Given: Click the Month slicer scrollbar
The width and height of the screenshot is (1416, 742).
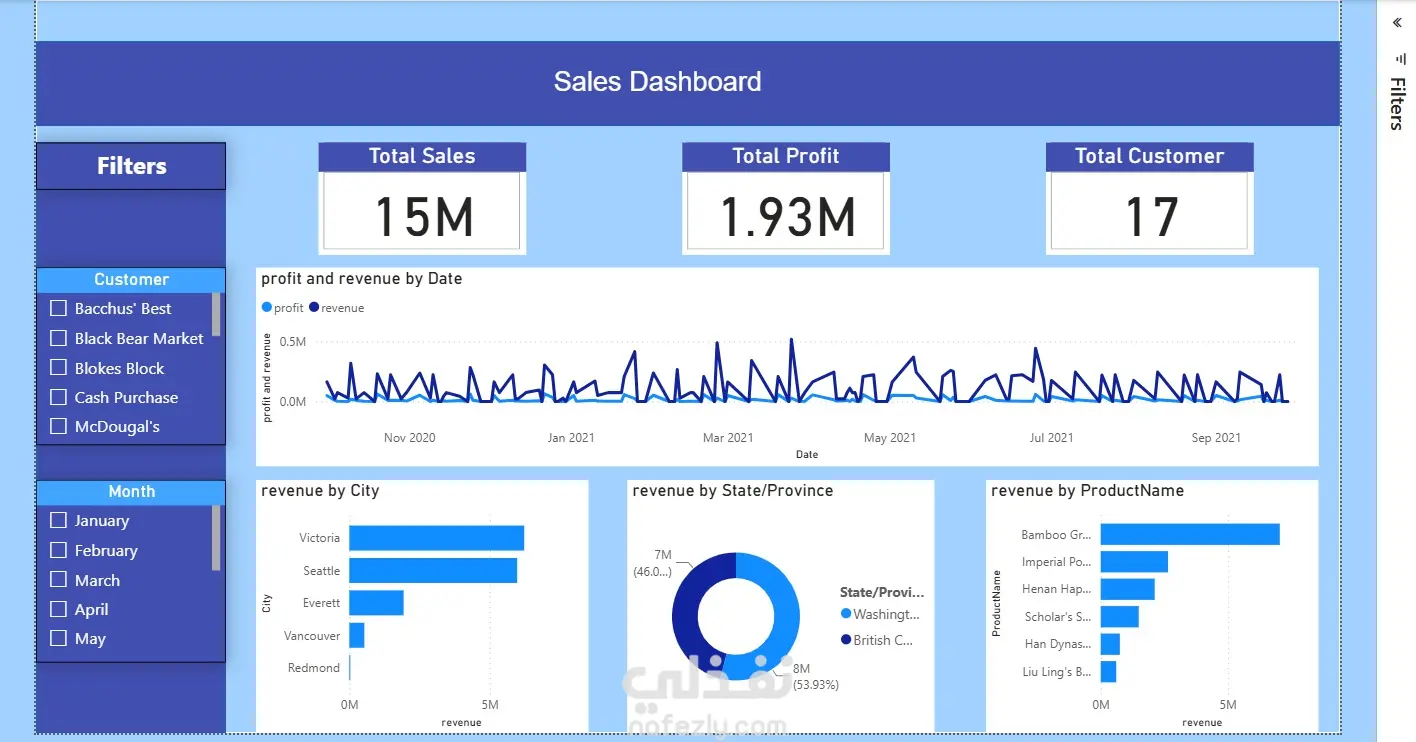Looking at the screenshot, I should tap(216, 538).
